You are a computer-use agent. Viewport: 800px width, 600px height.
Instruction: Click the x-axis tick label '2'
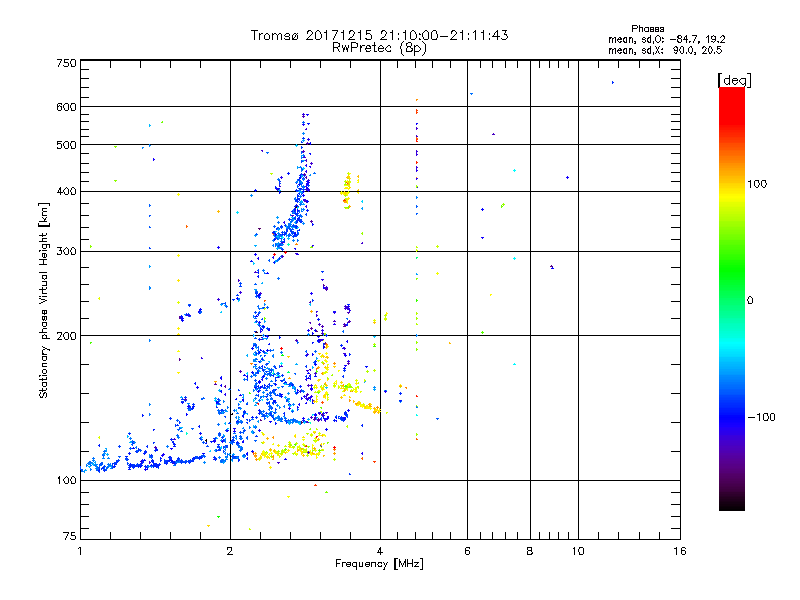pyautogui.click(x=230, y=551)
